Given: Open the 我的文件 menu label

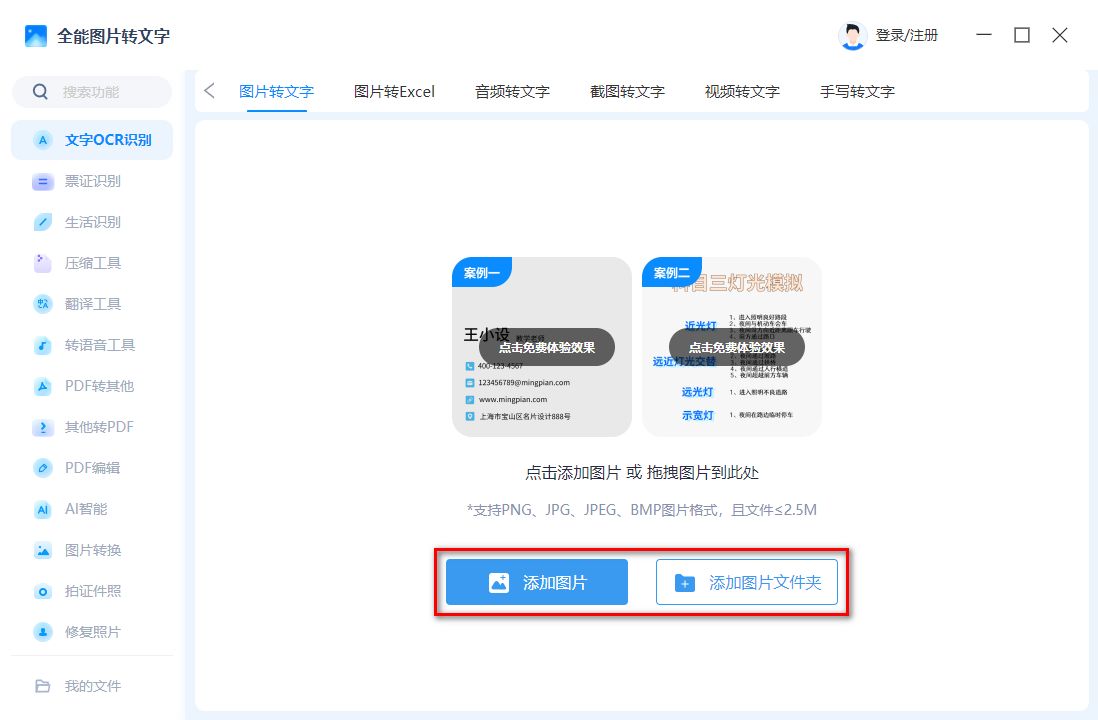Looking at the screenshot, I should tap(93, 686).
